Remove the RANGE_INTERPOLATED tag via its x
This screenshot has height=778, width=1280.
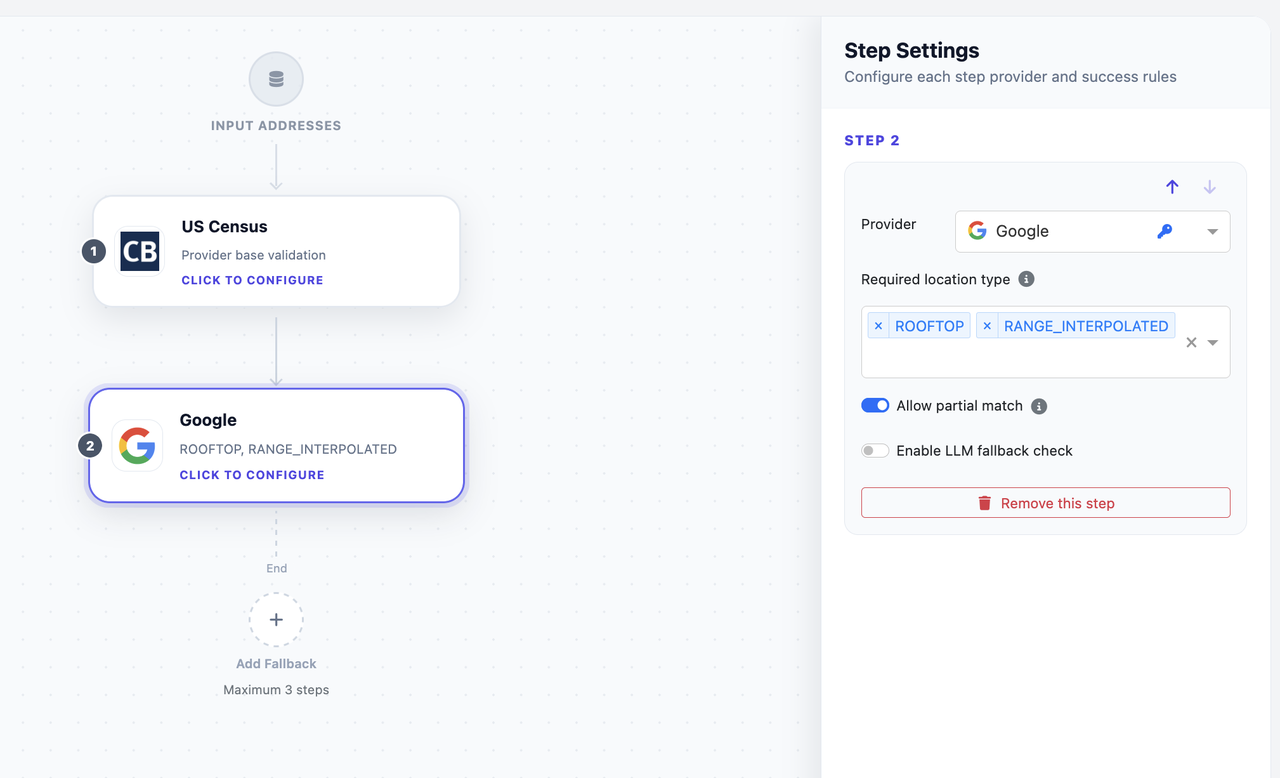(987, 325)
